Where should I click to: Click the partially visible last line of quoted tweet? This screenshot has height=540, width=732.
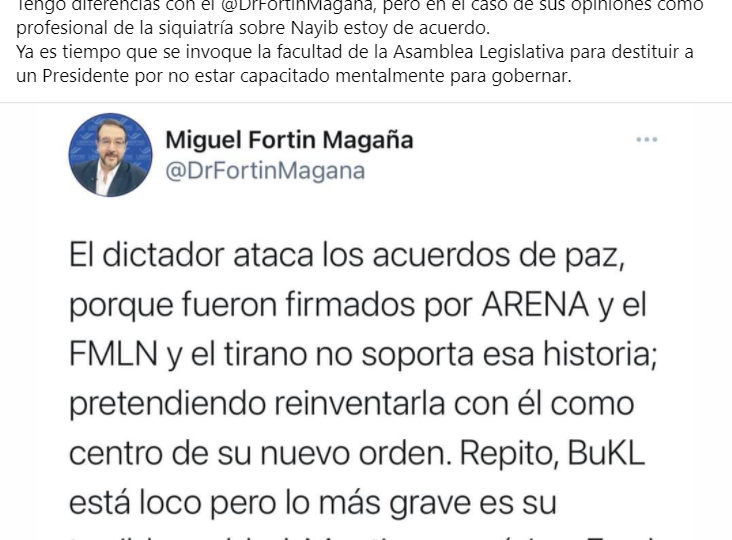[364, 537]
